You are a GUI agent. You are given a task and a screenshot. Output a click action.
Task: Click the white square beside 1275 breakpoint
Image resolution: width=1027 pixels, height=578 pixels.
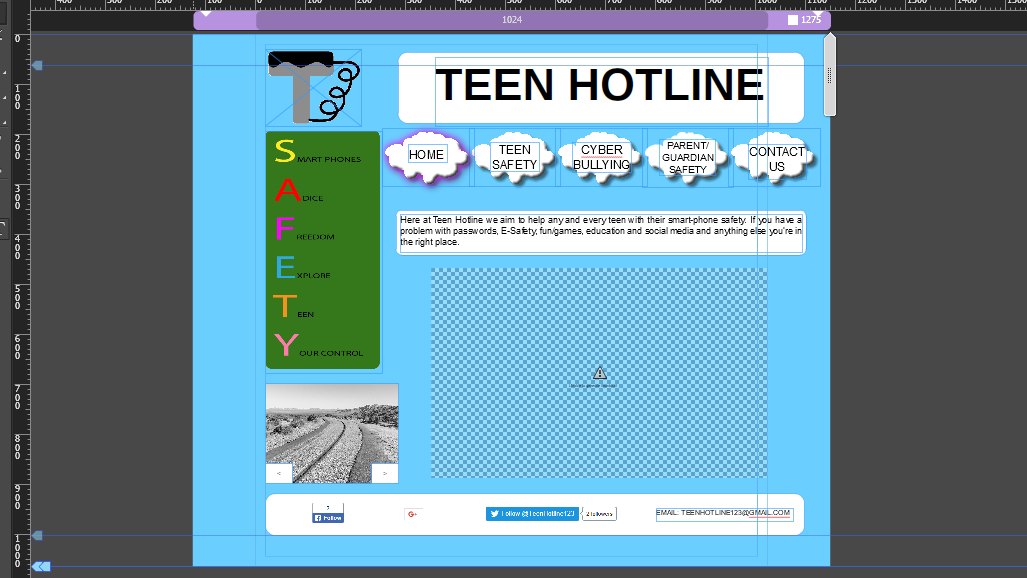pos(793,20)
